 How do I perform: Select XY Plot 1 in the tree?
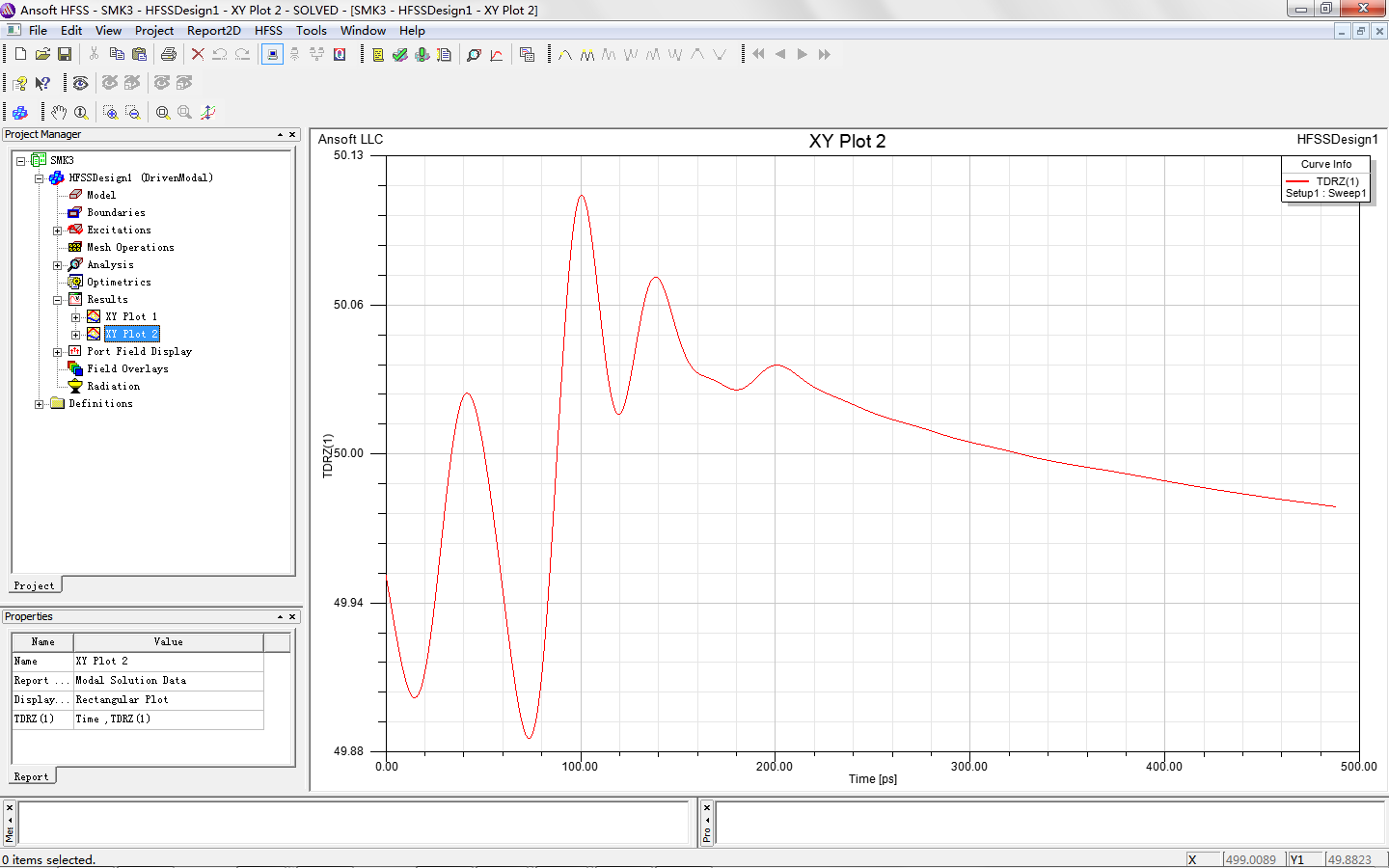(x=131, y=317)
